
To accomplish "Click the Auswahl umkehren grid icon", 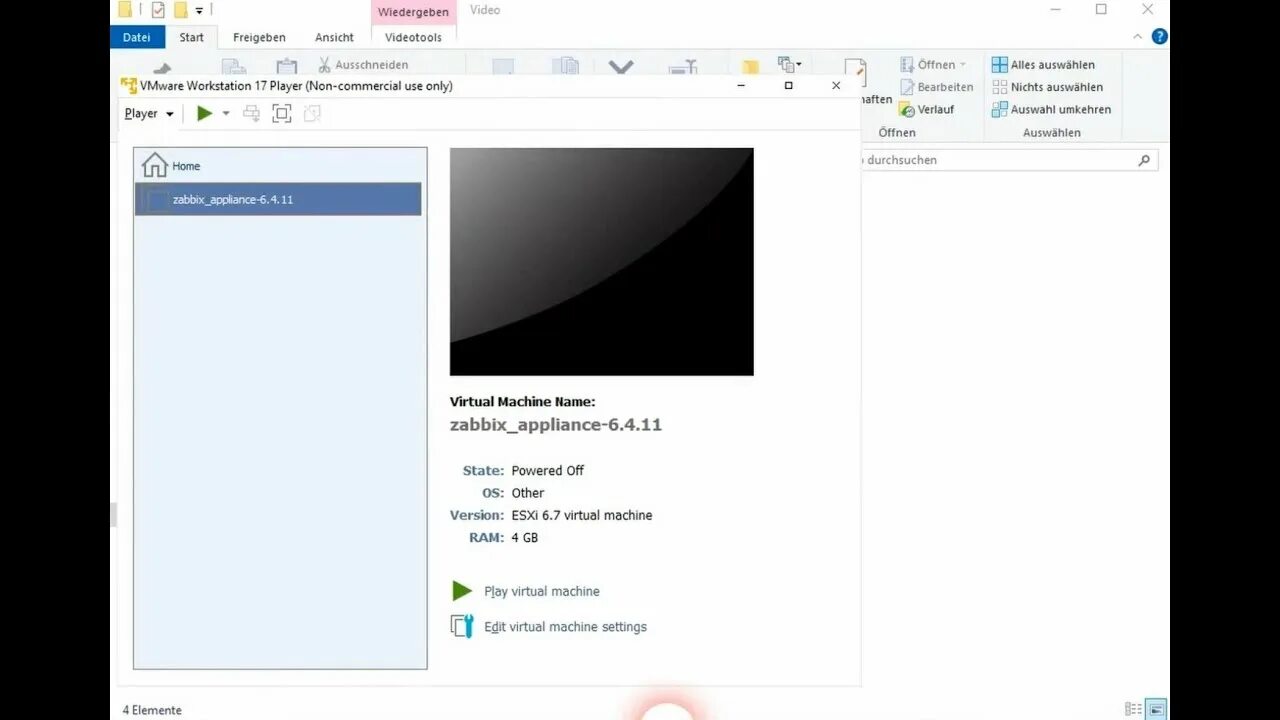I will point(999,110).
